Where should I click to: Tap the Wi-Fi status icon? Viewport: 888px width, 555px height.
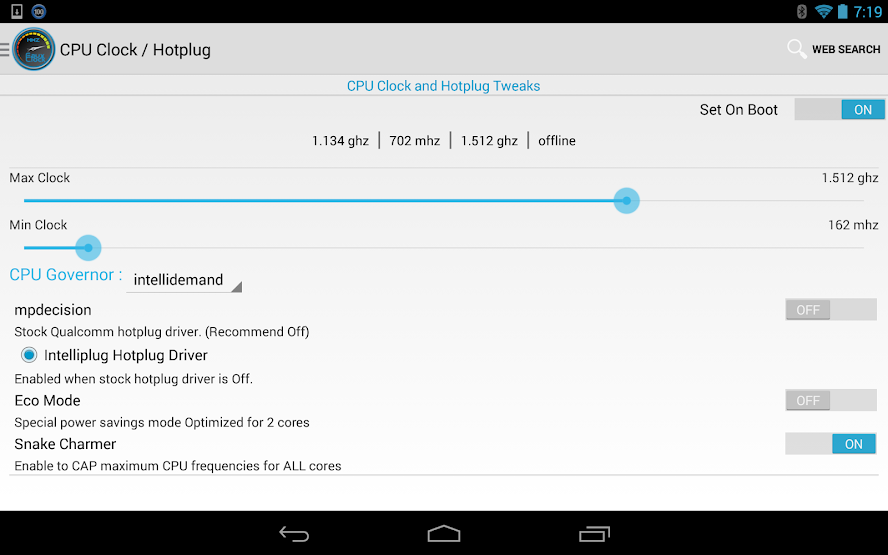coord(823,11)
